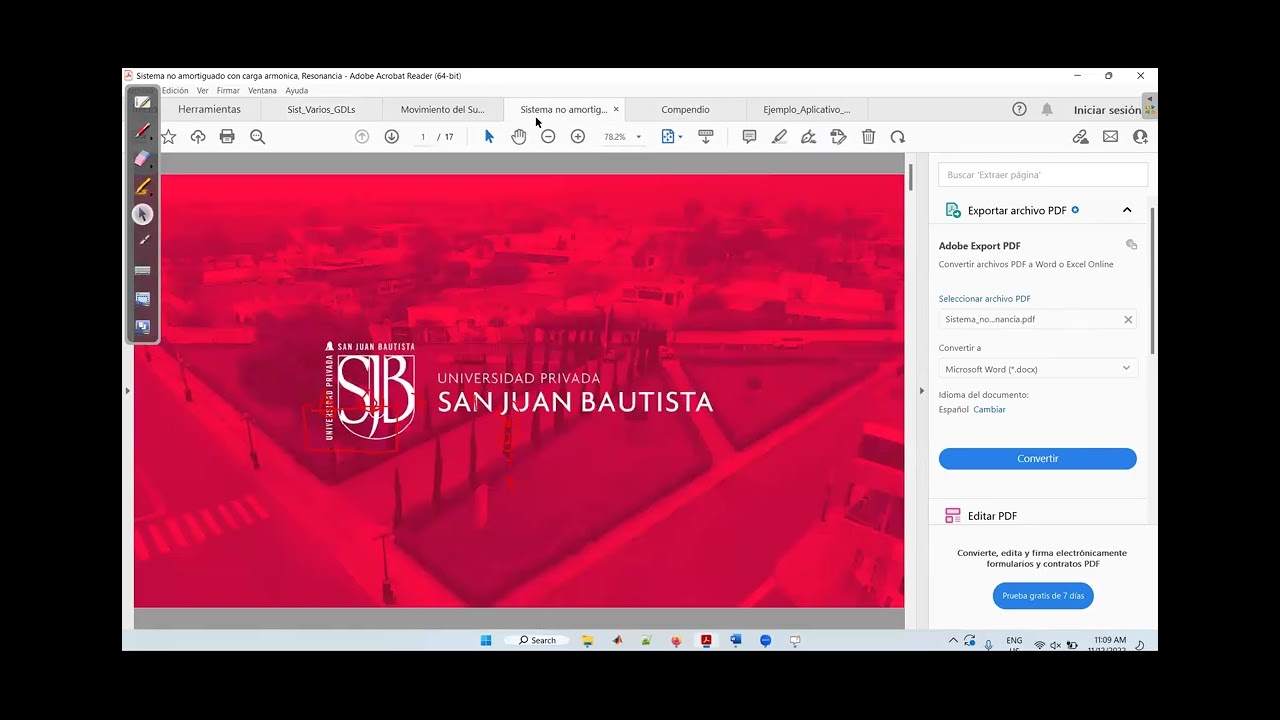This screenshot has width=1280, height=720.
Task: Choose the hand pan tool
Action: click(x=518, y=137)
